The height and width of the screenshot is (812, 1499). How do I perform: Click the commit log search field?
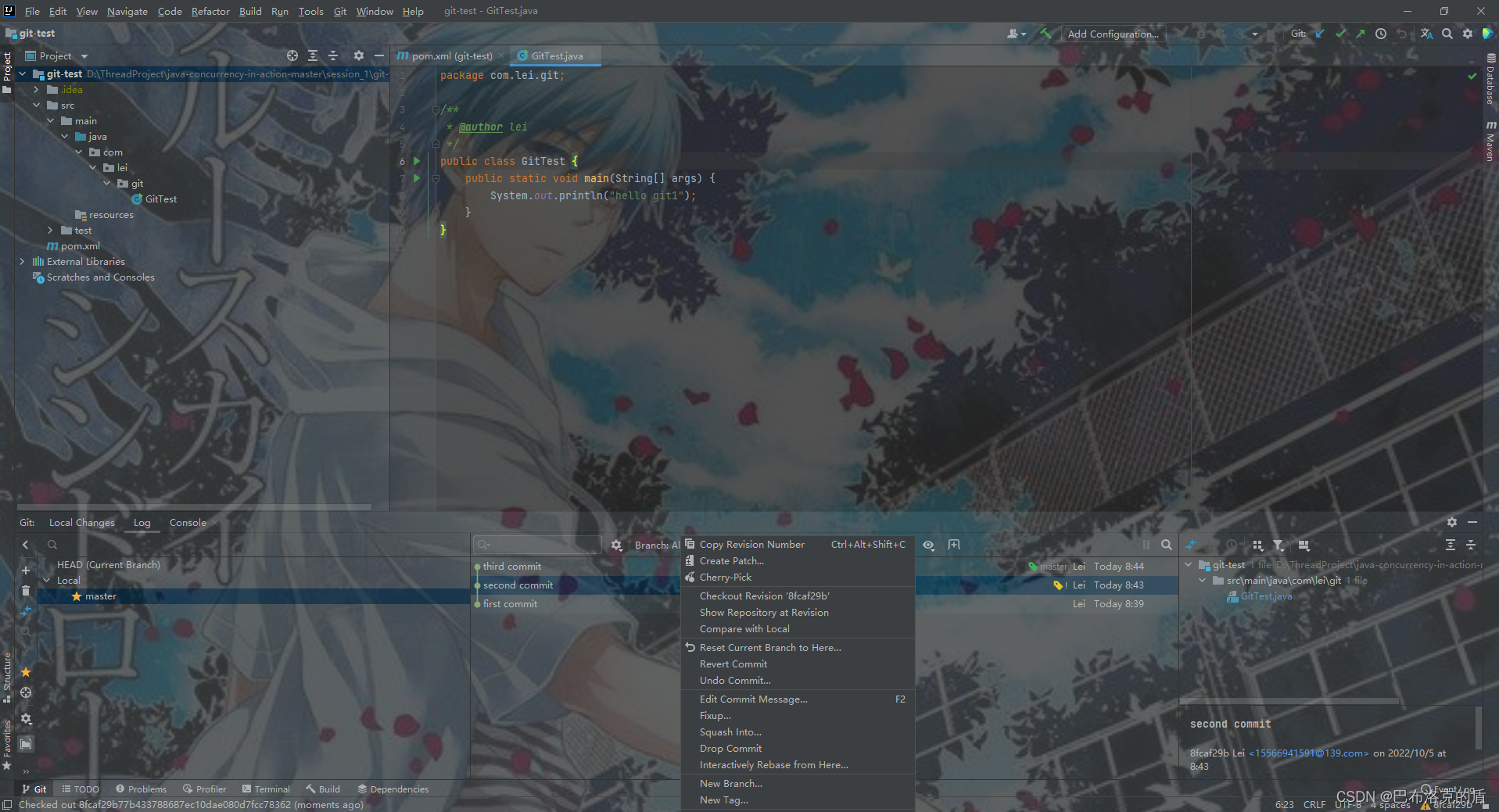click(537, 545)
